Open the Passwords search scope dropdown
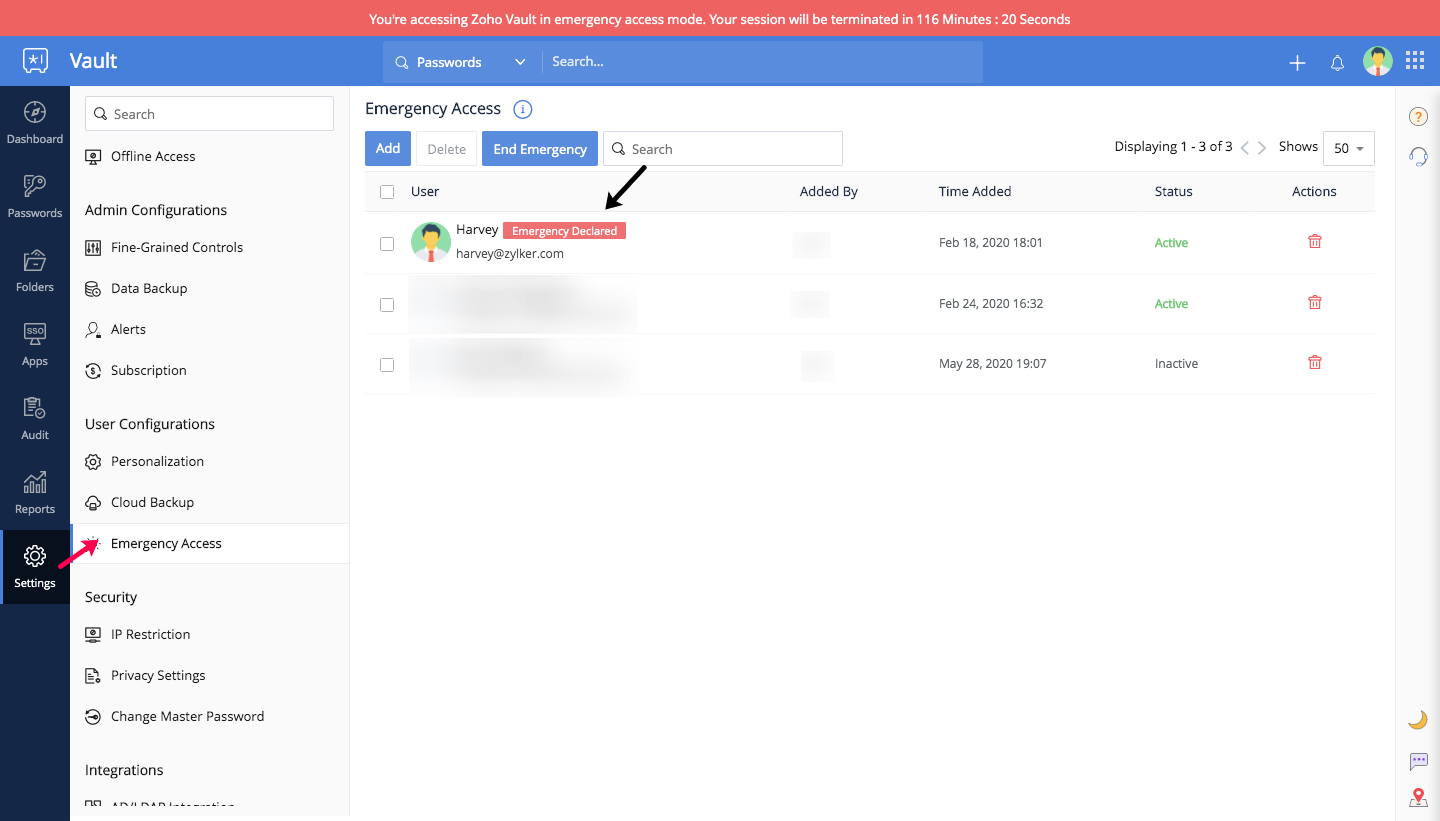 (x=461, y=62)
